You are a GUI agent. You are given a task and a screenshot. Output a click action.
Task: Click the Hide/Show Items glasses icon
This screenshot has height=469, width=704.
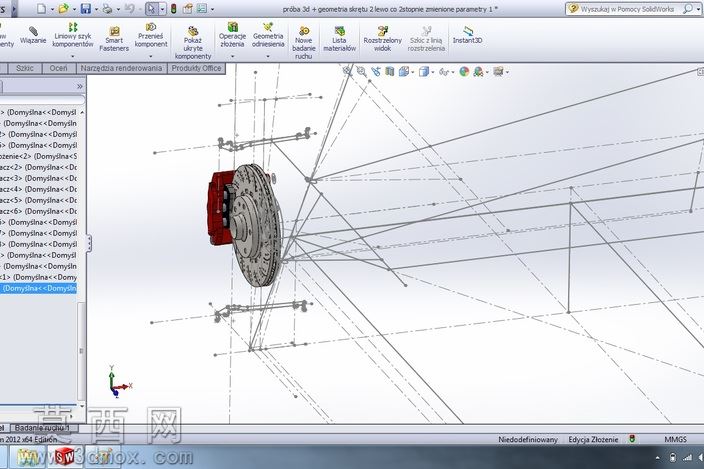click(x=444, y=71)
